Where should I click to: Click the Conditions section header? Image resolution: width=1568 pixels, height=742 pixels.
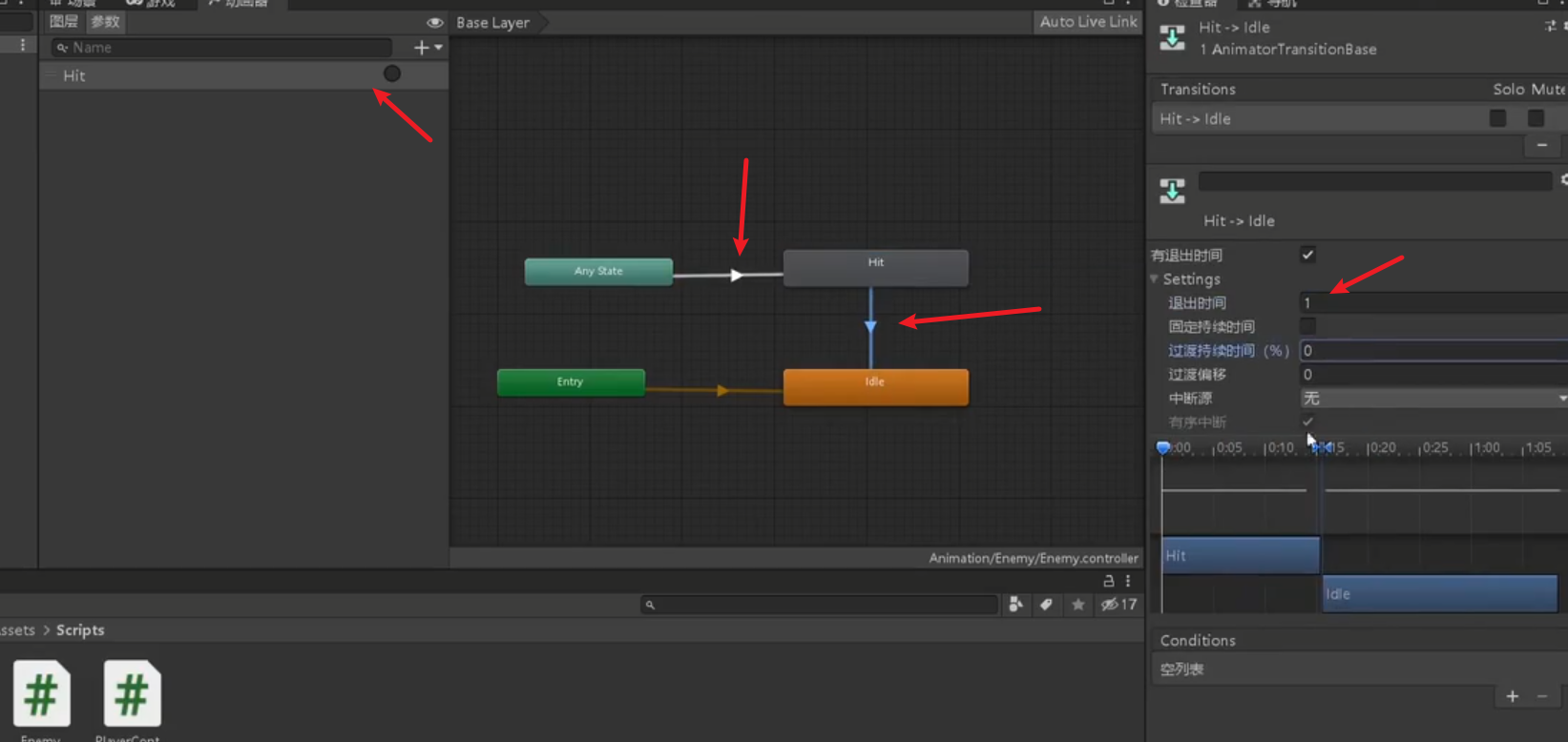1198,640
